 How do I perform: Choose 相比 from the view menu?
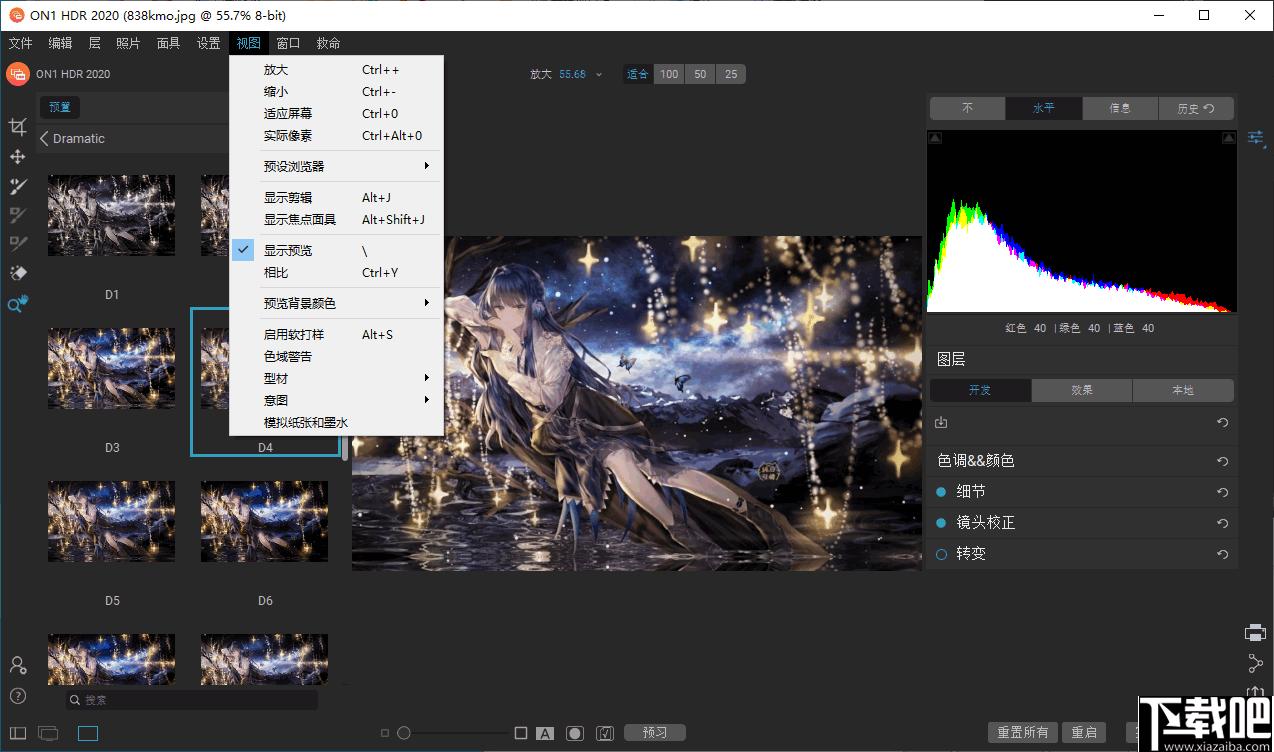pyautogui.click(x=336, y=273)
